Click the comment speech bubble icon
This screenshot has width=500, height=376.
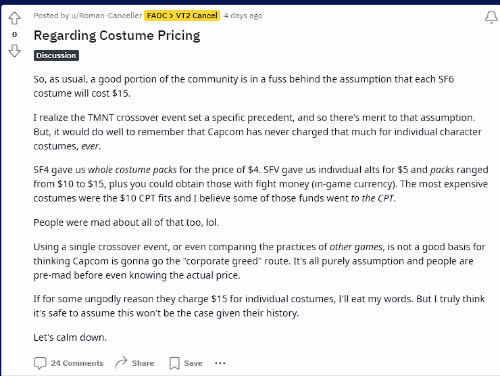[x=40, y=363]
